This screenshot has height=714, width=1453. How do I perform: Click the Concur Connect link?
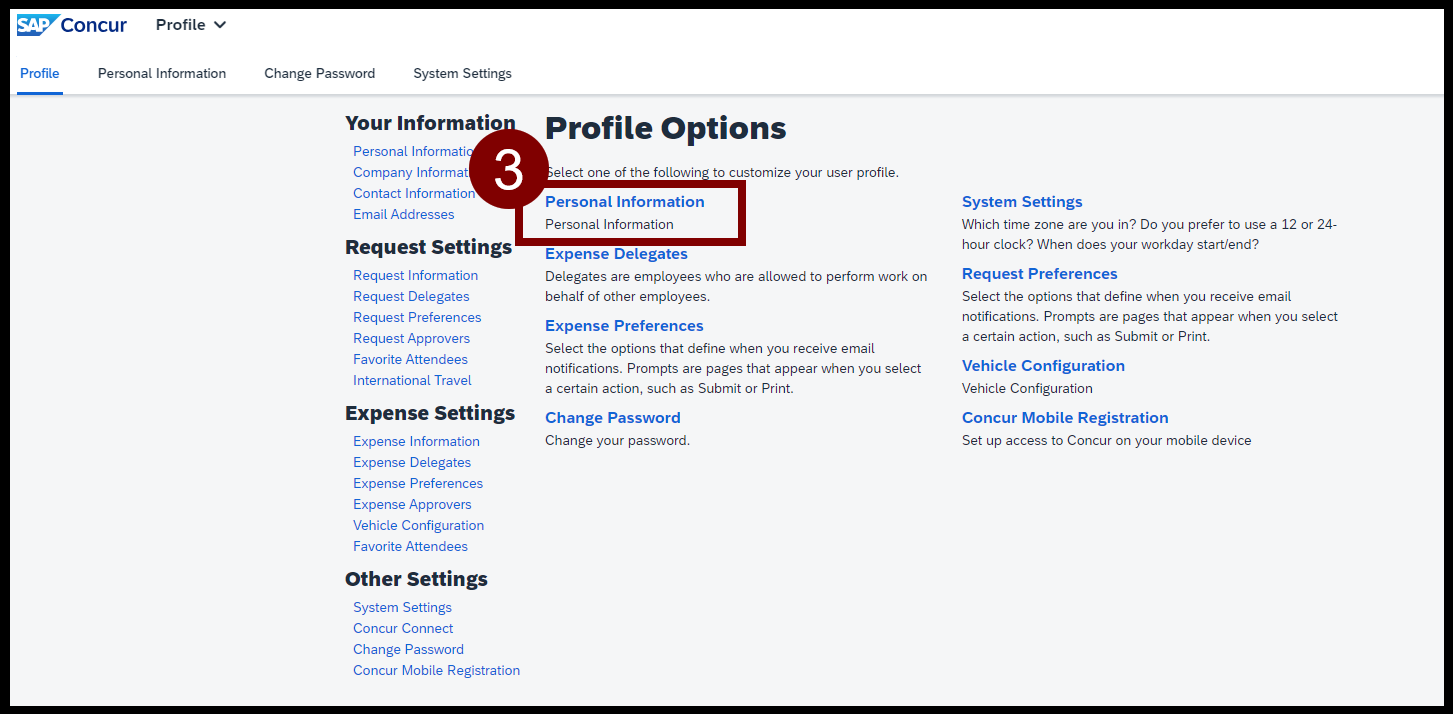tap(403, 628)
